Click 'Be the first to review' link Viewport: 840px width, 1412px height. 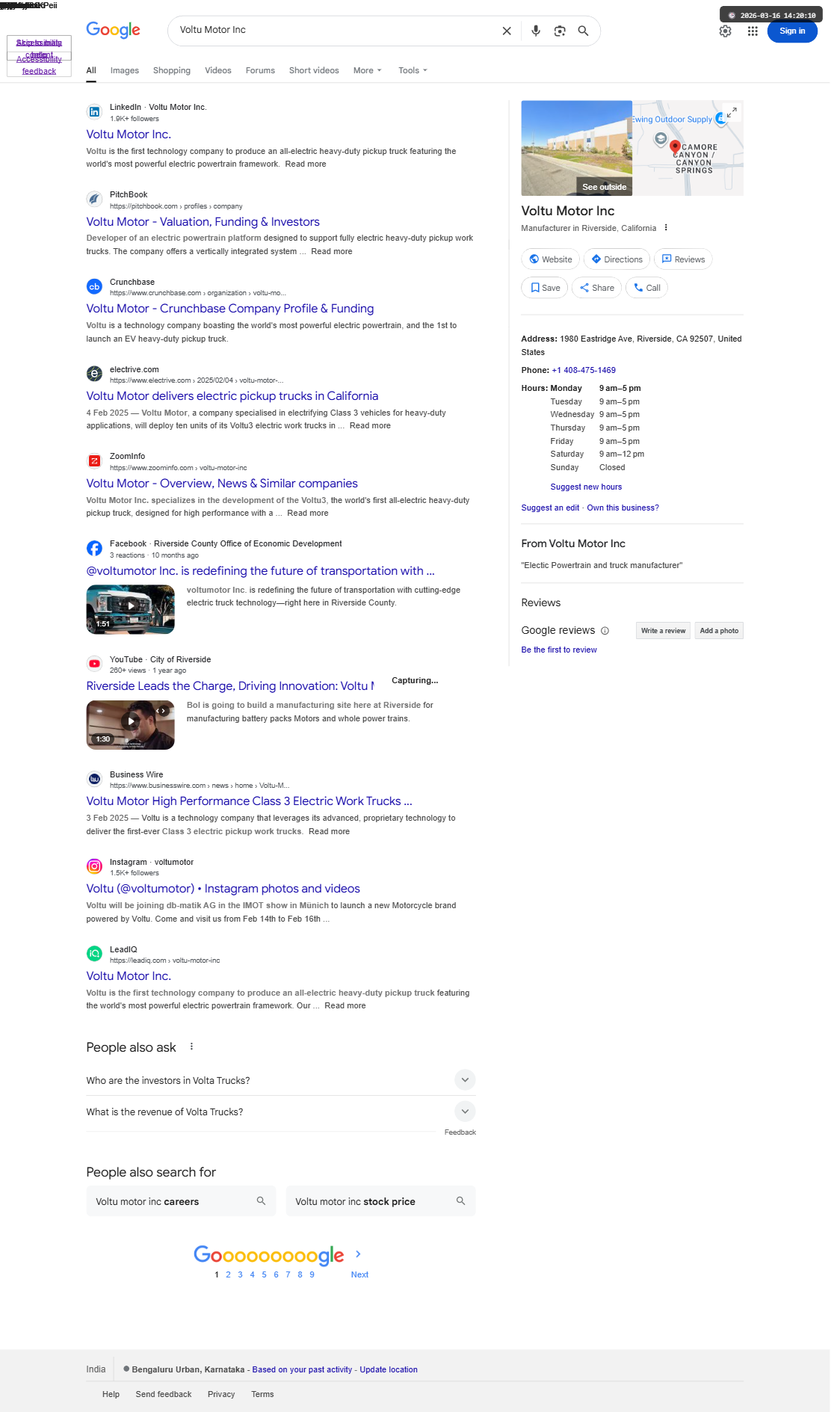pyautogui.click(x=559, y=650)
